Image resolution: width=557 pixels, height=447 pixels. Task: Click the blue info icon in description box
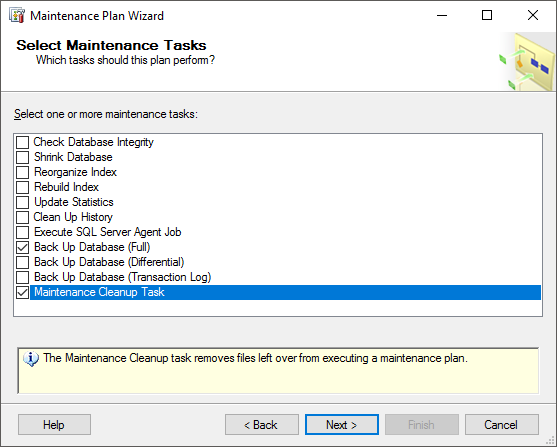(31, 359)
